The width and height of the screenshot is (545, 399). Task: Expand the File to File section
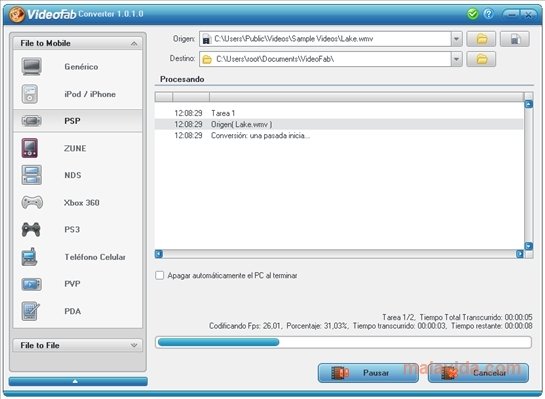click(x=134, y=345)
